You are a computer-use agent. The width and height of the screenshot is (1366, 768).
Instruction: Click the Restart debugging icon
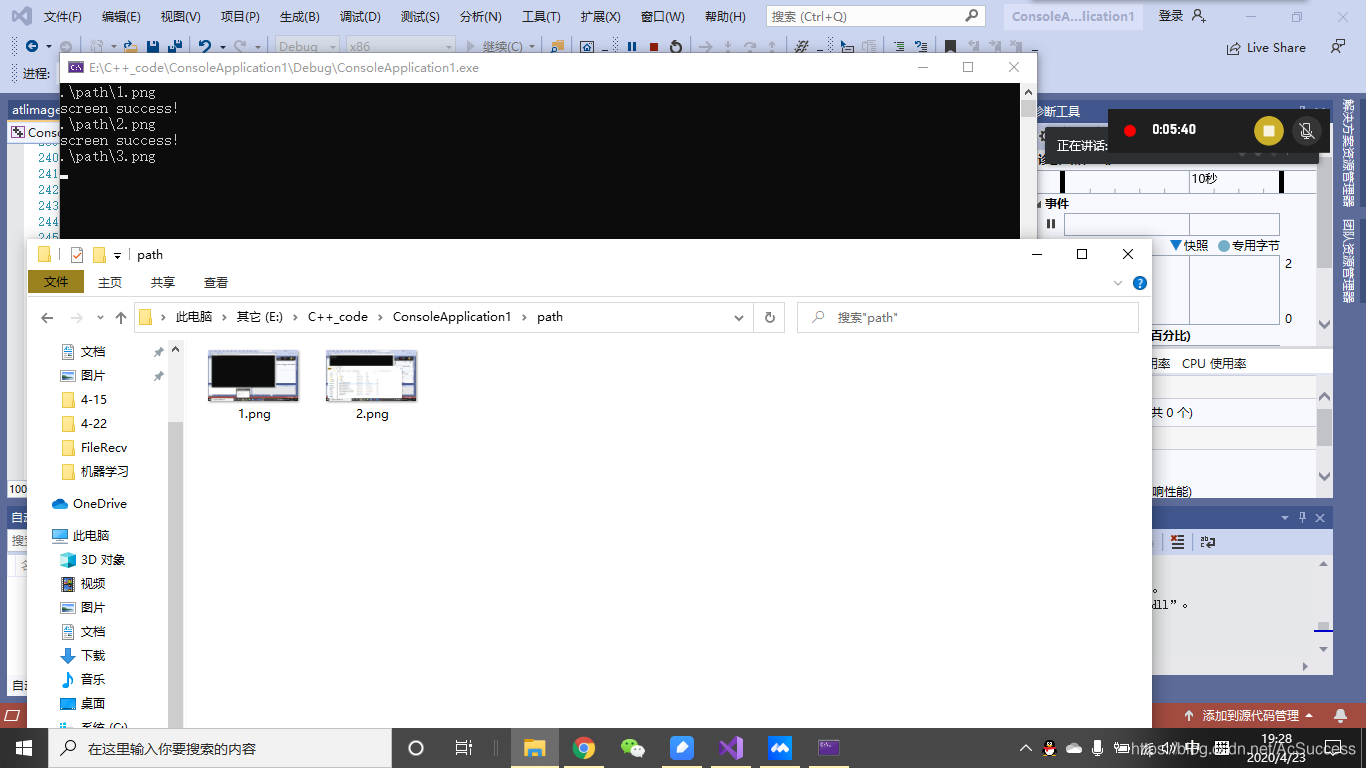[676, 45]
